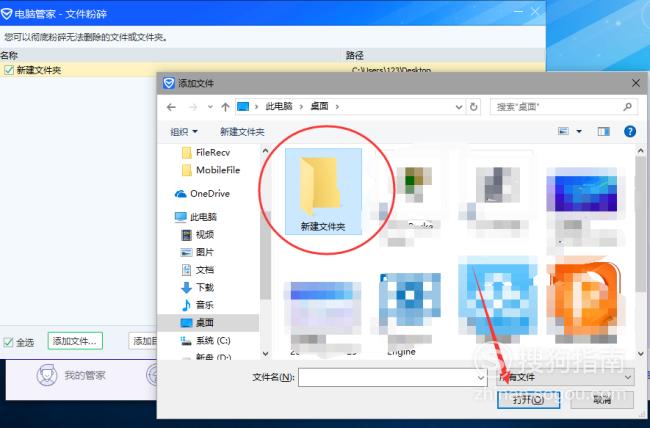Click the Forward arrow in file dialog

(193, 107)
